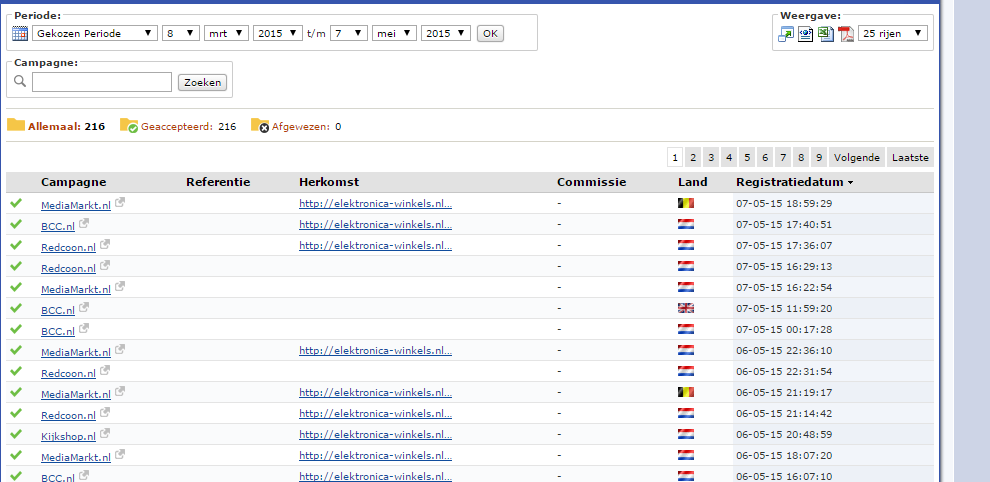The width and height of the screenshot is (990, 482).
Task: Go to page 7
Action: point(783,157)
